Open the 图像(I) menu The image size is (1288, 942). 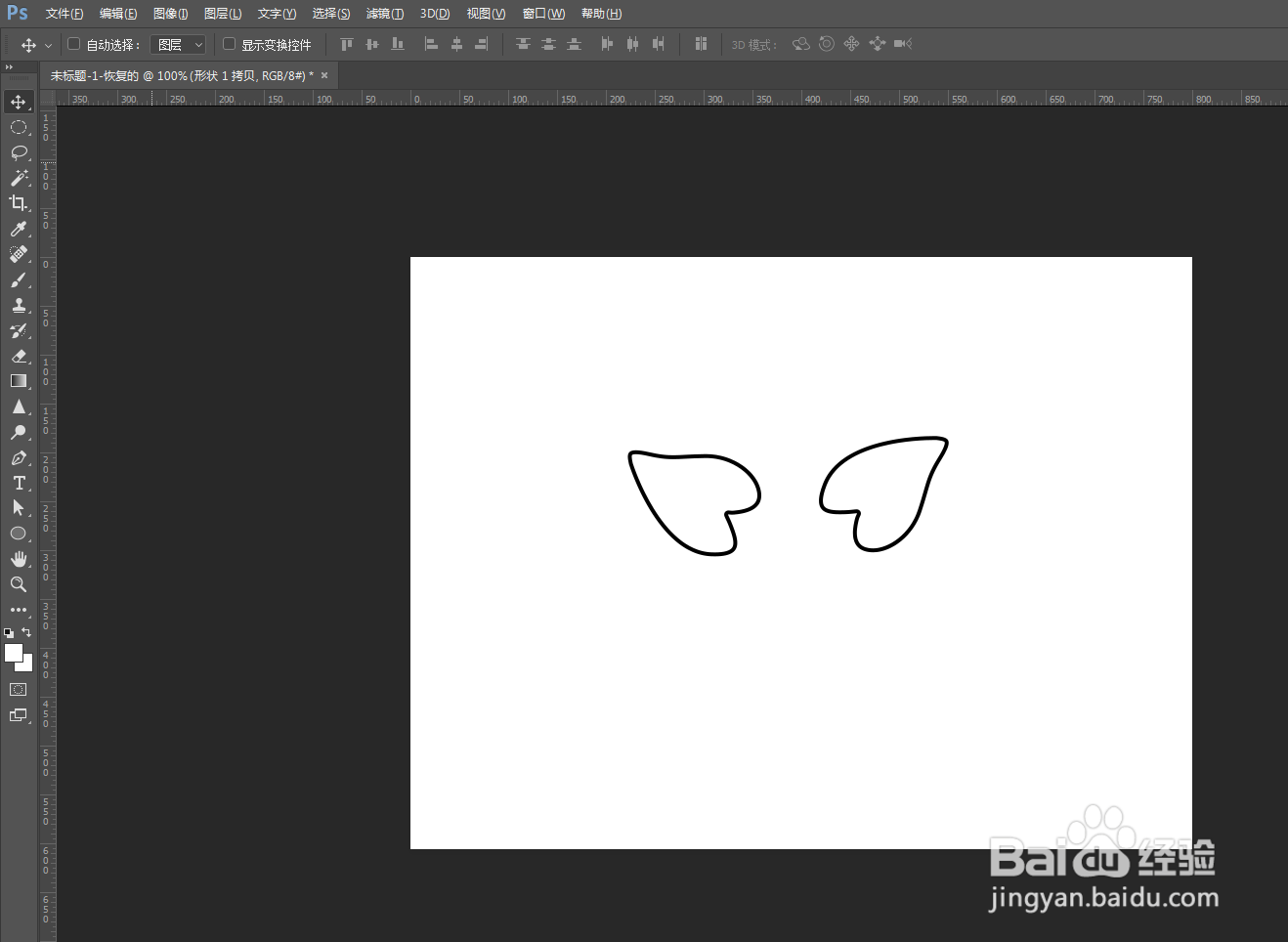pyautogui.click(x=171, y=14)
